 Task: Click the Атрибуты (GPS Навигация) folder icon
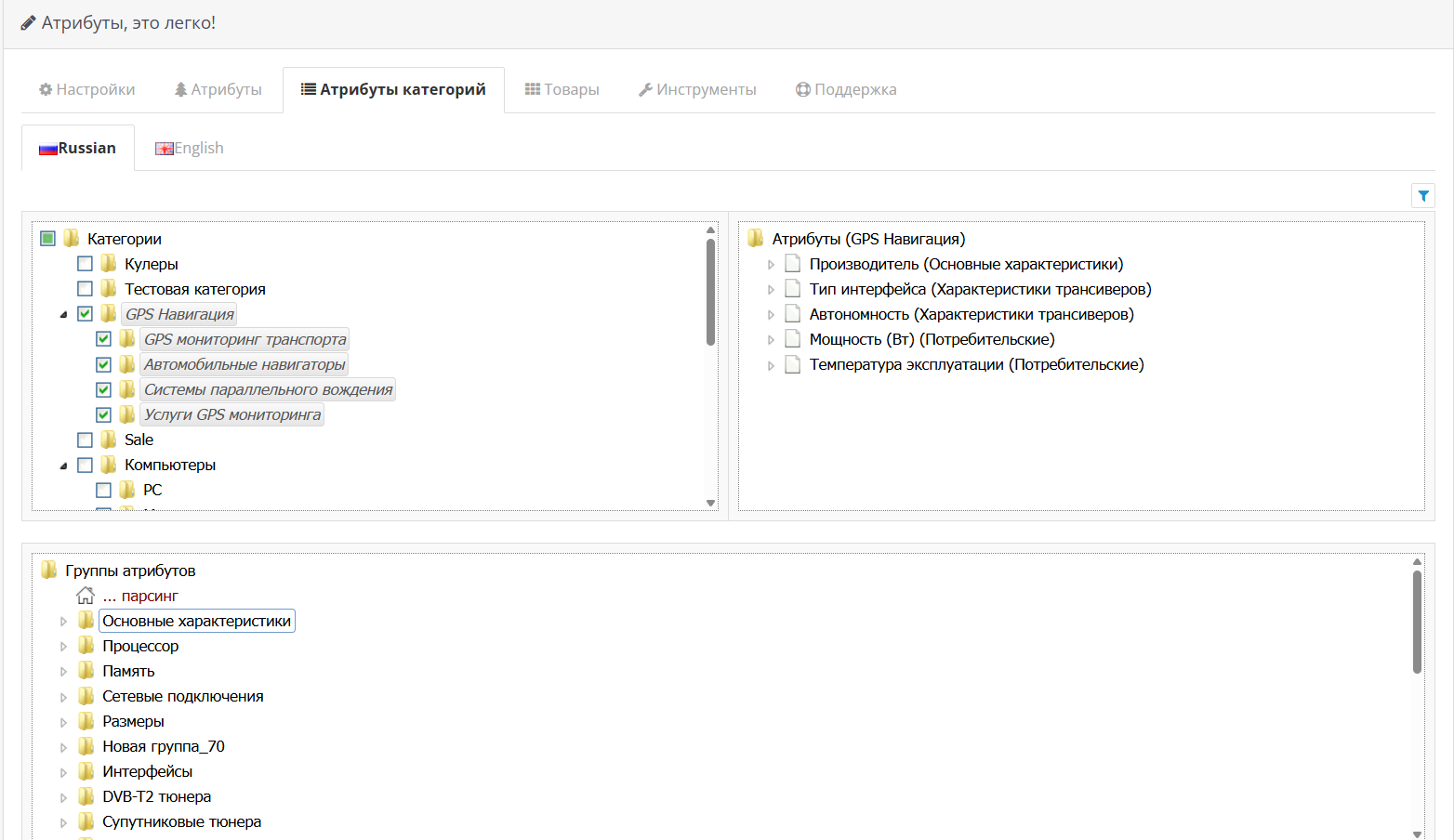[756, 239]
